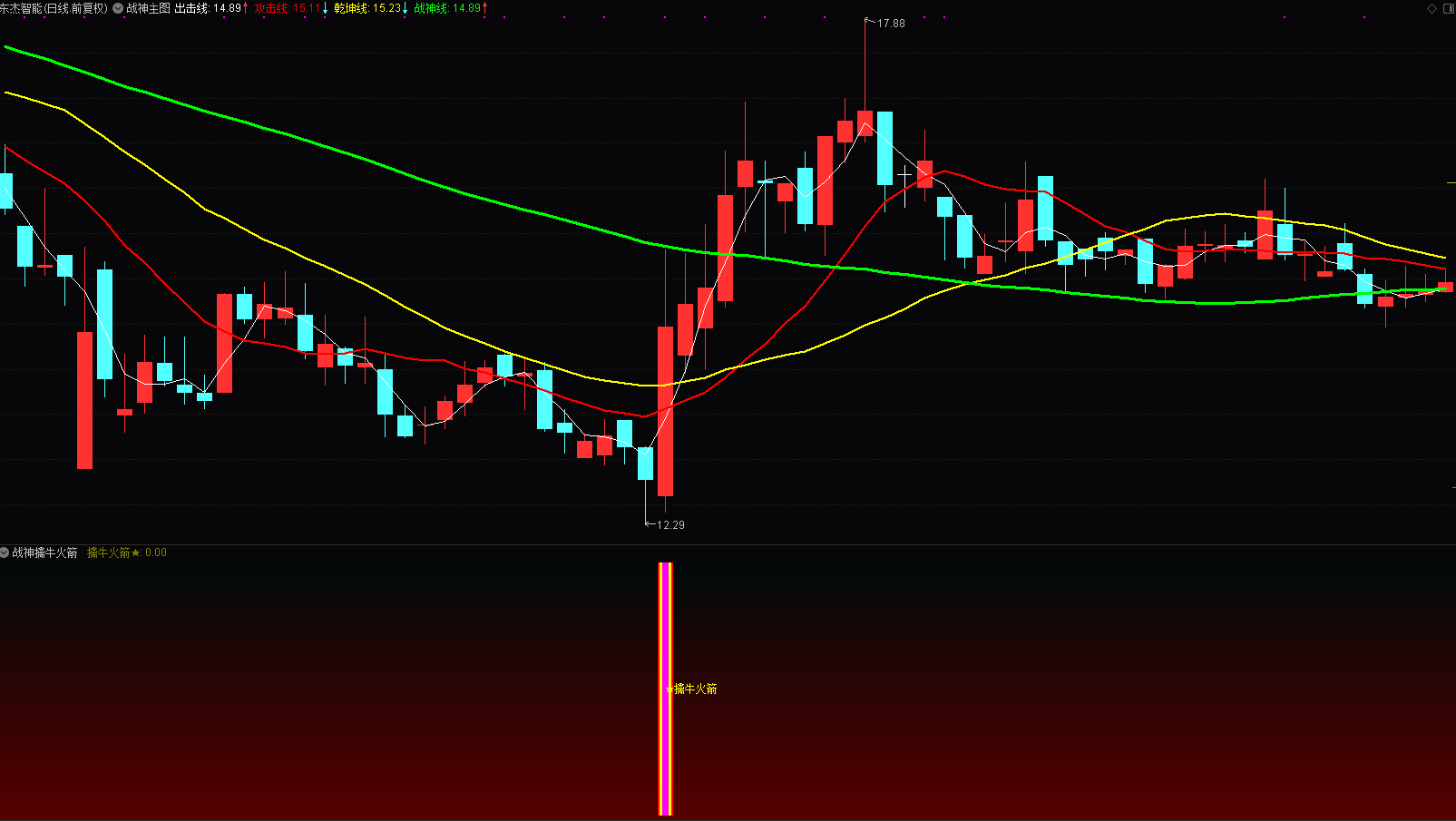Viewport: 1456px width, 821px height.
Task: Click the 擒牛火箭★ 0.00 value label
Action: pos(127,552)
